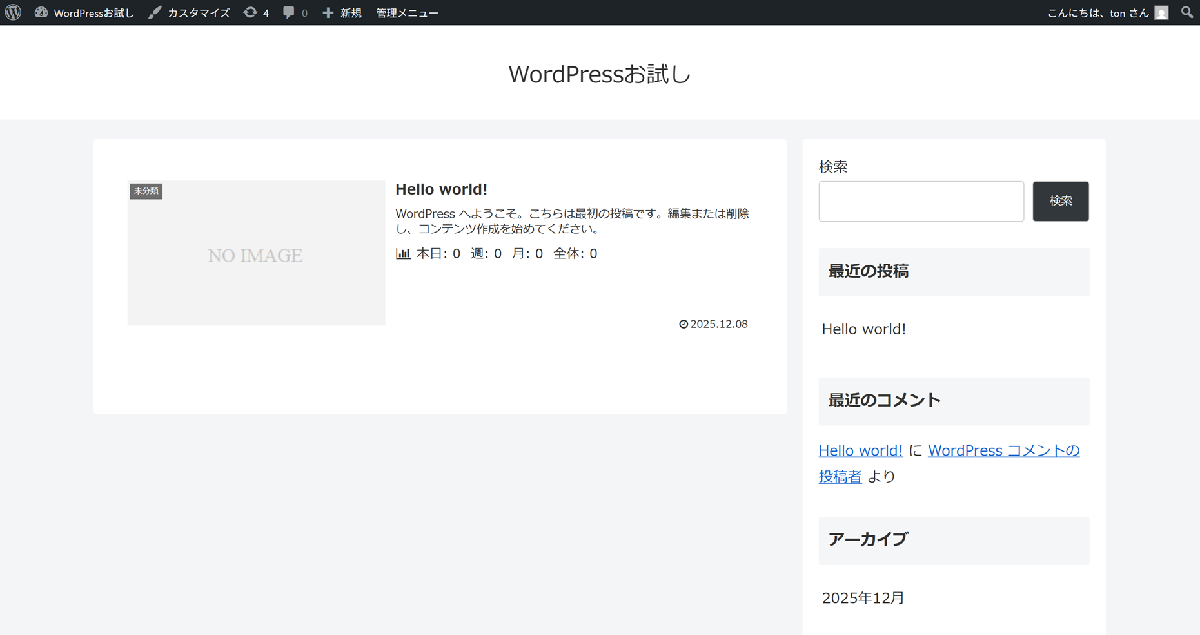Open the 2025年12月 archive link
This screenshot has height=635, width=1200.
[863, 598]
